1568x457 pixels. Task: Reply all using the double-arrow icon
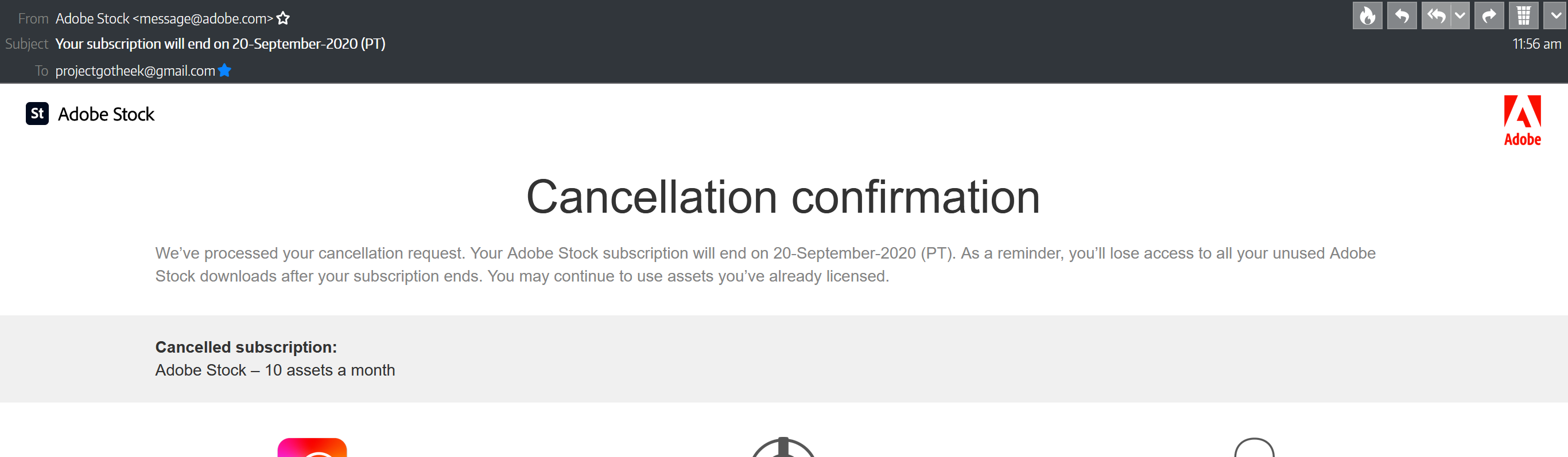(1437, 16)
